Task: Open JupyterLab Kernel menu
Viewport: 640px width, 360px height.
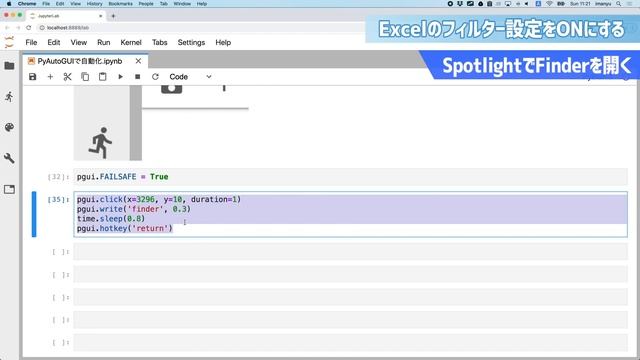Action: coord(131,42)
